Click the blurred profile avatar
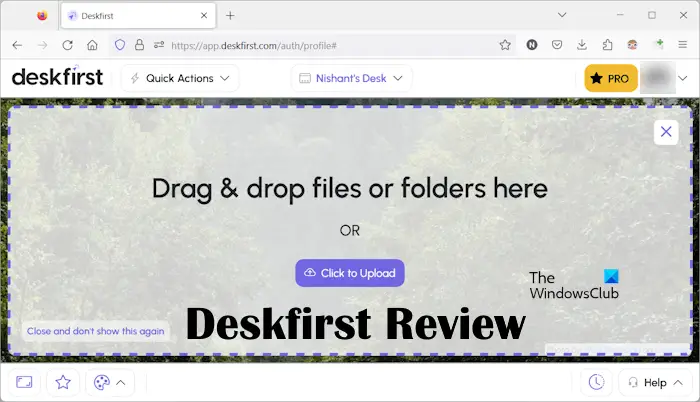This screenshot has width=700, height=402. (657, 78)
